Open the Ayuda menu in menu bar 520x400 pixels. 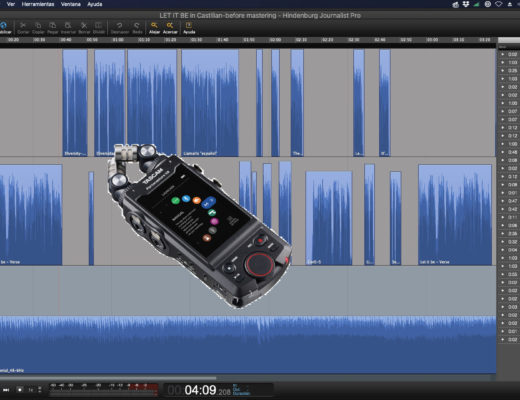tap(95, 4)
